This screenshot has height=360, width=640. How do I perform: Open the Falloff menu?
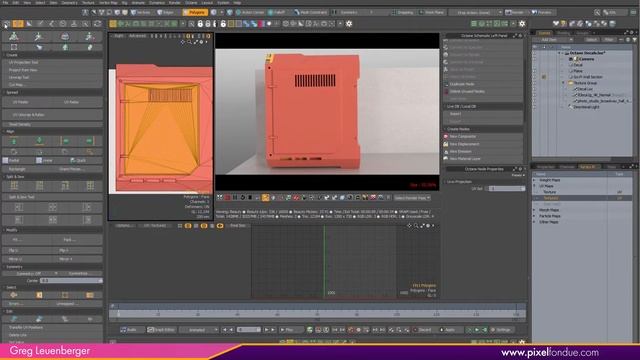point(278,12)
